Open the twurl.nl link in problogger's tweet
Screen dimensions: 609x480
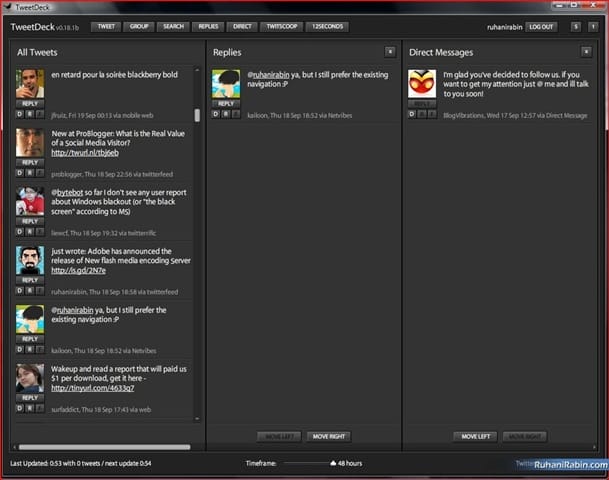point(85,153)
